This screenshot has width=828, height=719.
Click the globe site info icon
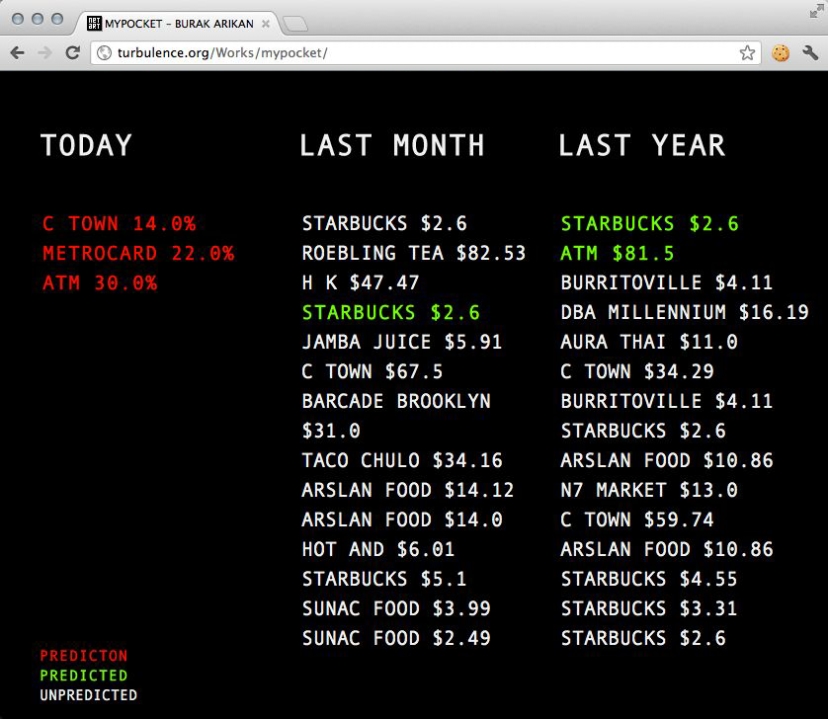coord(103,53)
